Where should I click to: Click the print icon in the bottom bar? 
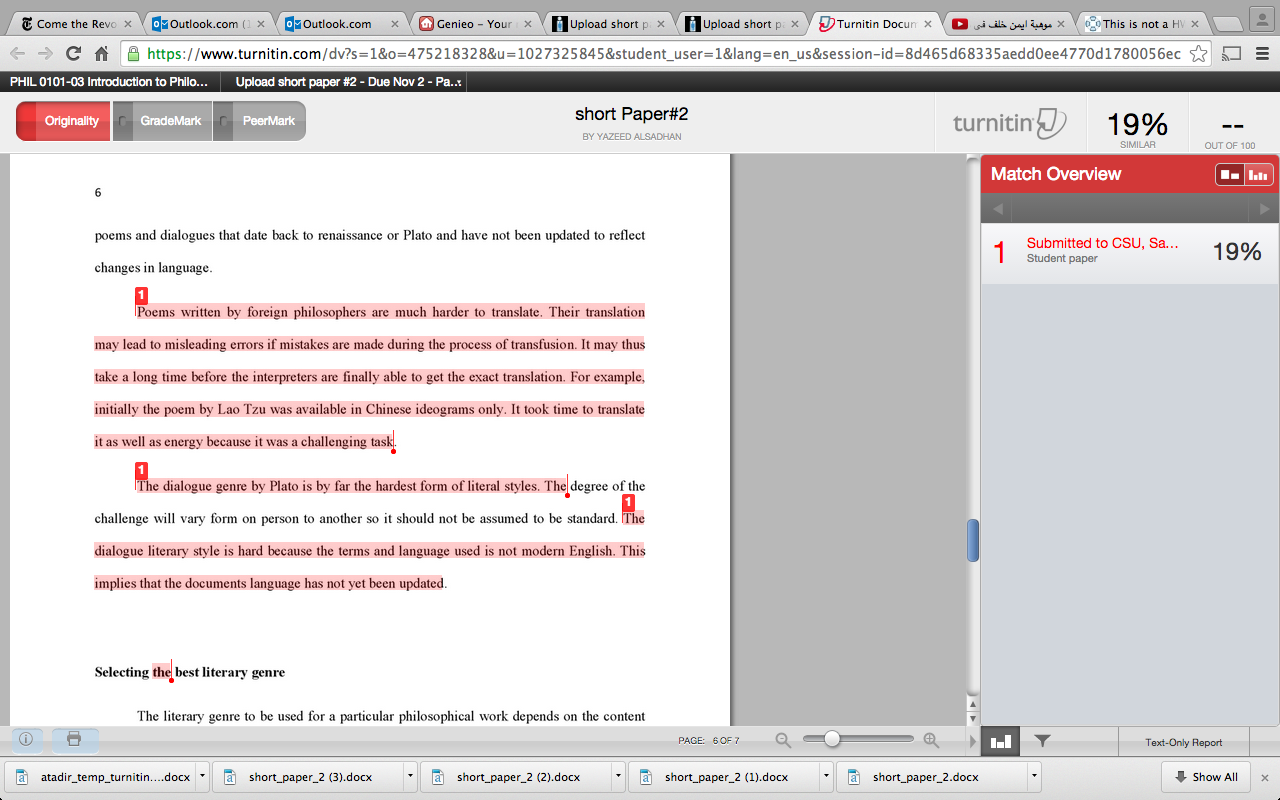(74, 740)
